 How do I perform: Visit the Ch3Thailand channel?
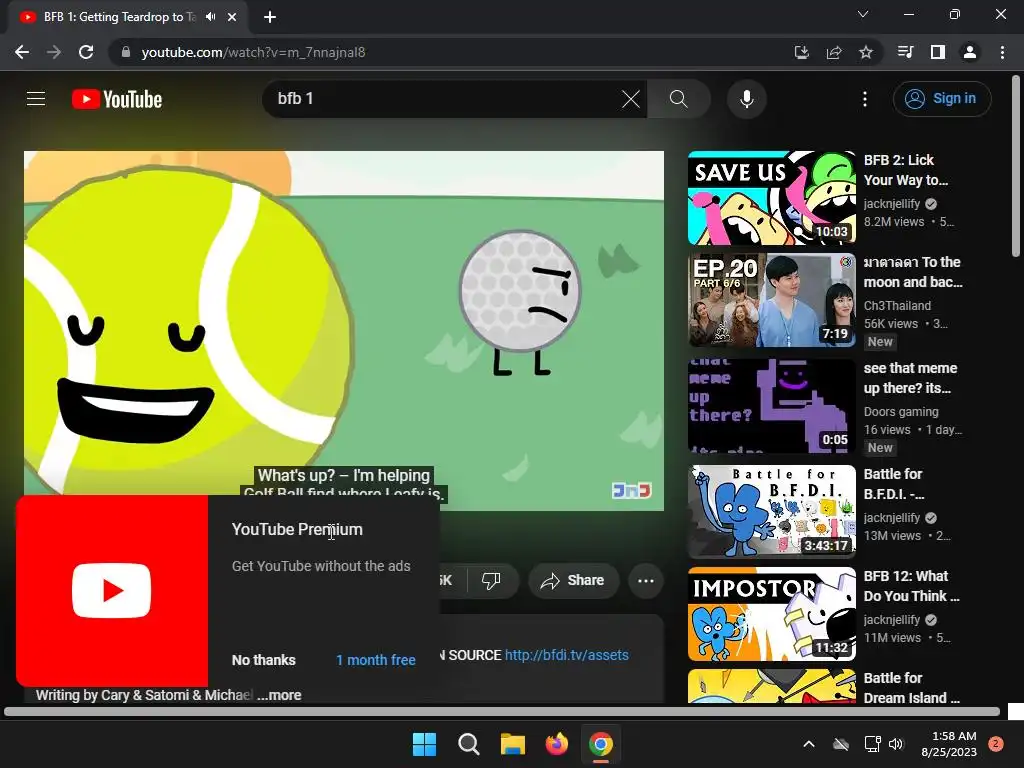click(x=897, y=306)
